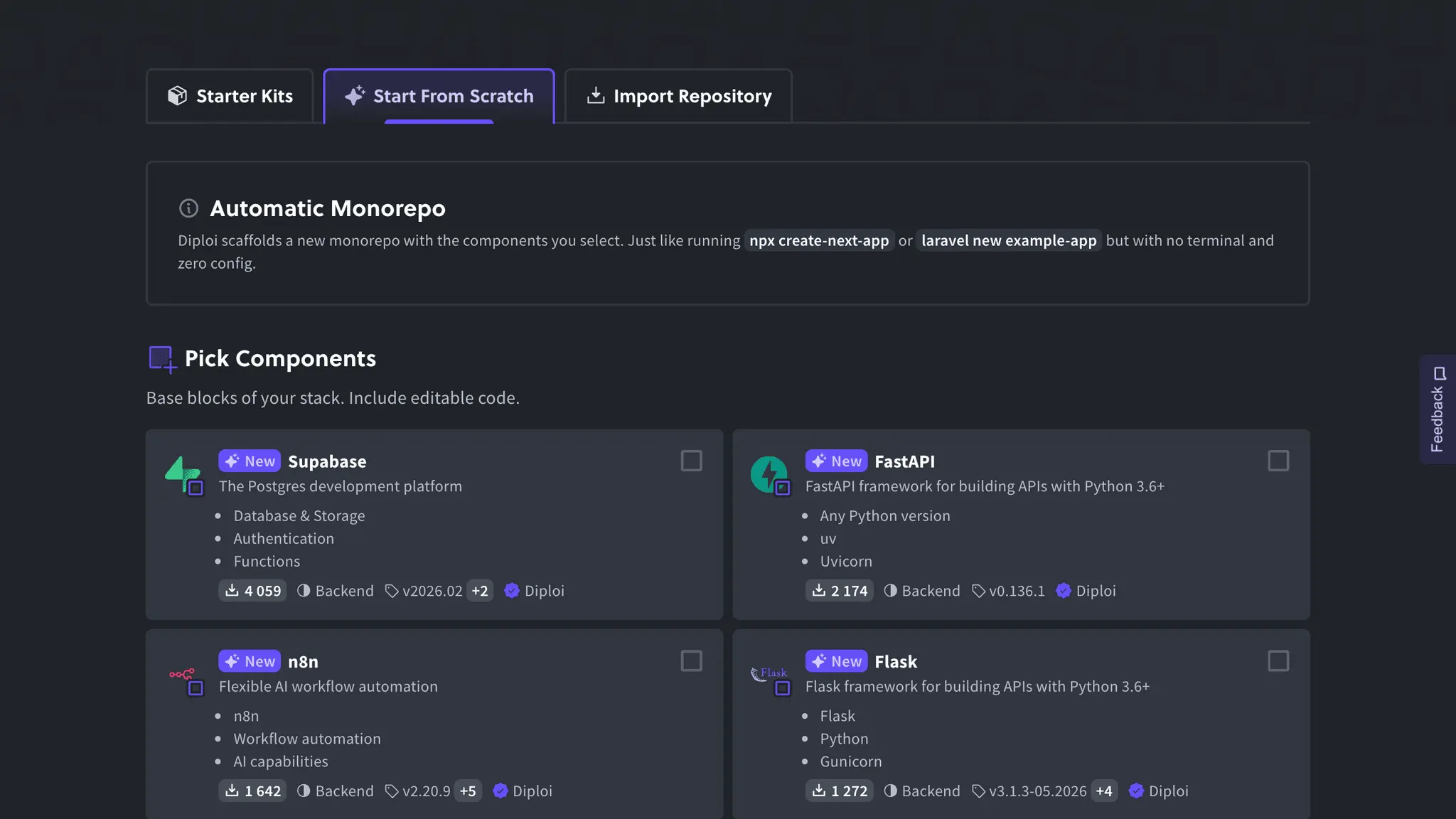
Task: Click the npx create-next-app code snippet
Action: pyautogui.click(x=819, y=240)
